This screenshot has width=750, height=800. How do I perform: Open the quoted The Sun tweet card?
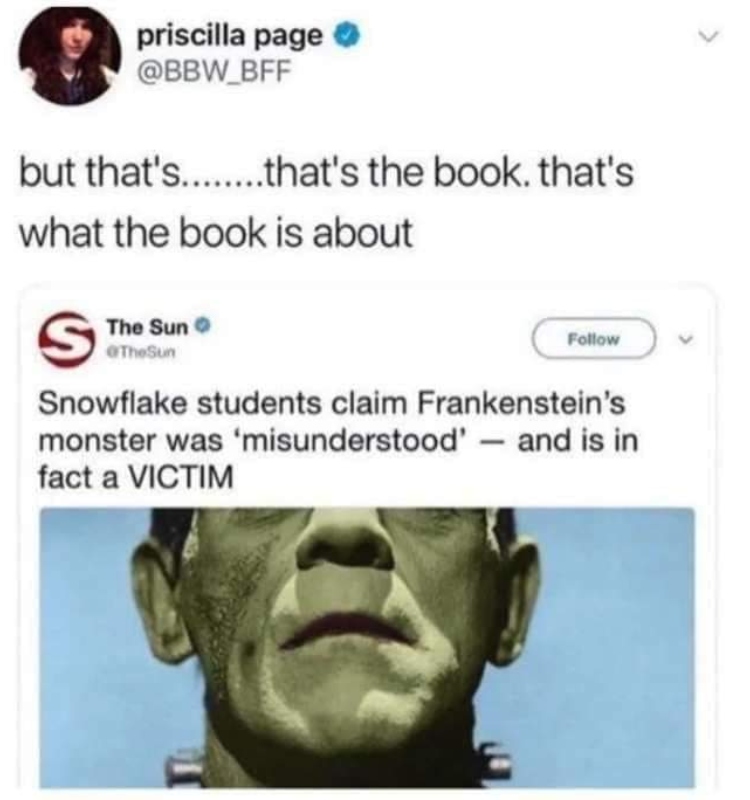pyautogui.click(x=367, y=538)
